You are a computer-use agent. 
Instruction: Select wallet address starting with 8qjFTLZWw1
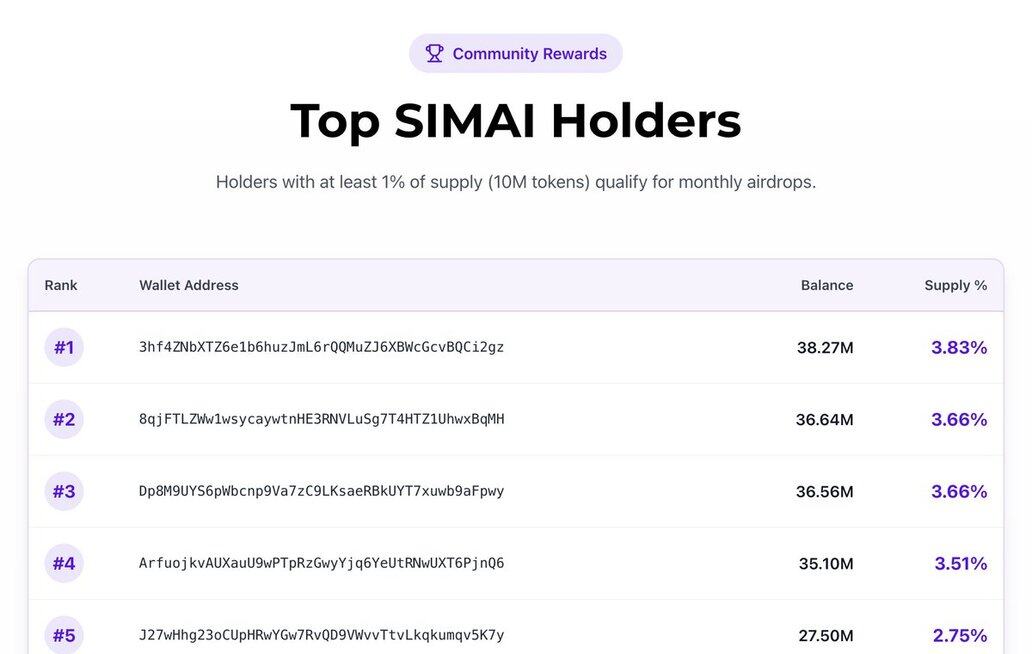pos(321,419)
